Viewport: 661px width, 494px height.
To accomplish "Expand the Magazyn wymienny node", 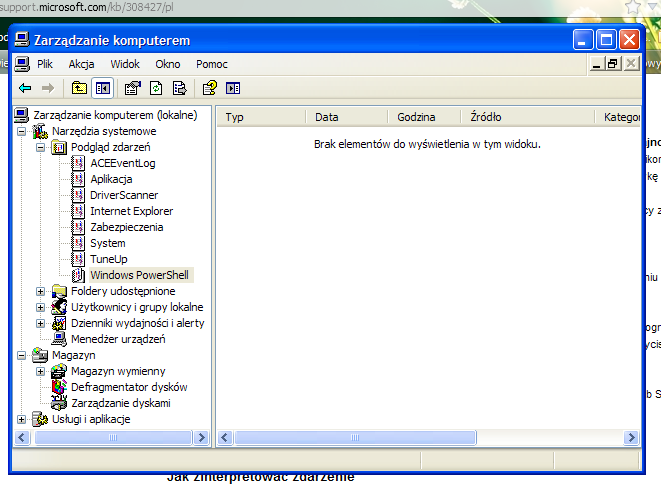I will pyautogui.click(x=40, y=371).
